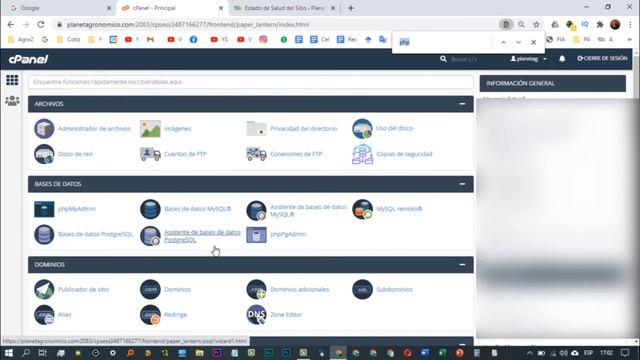
Task: Launch the phpMyAdmin icon
Action: pos(44,209)
